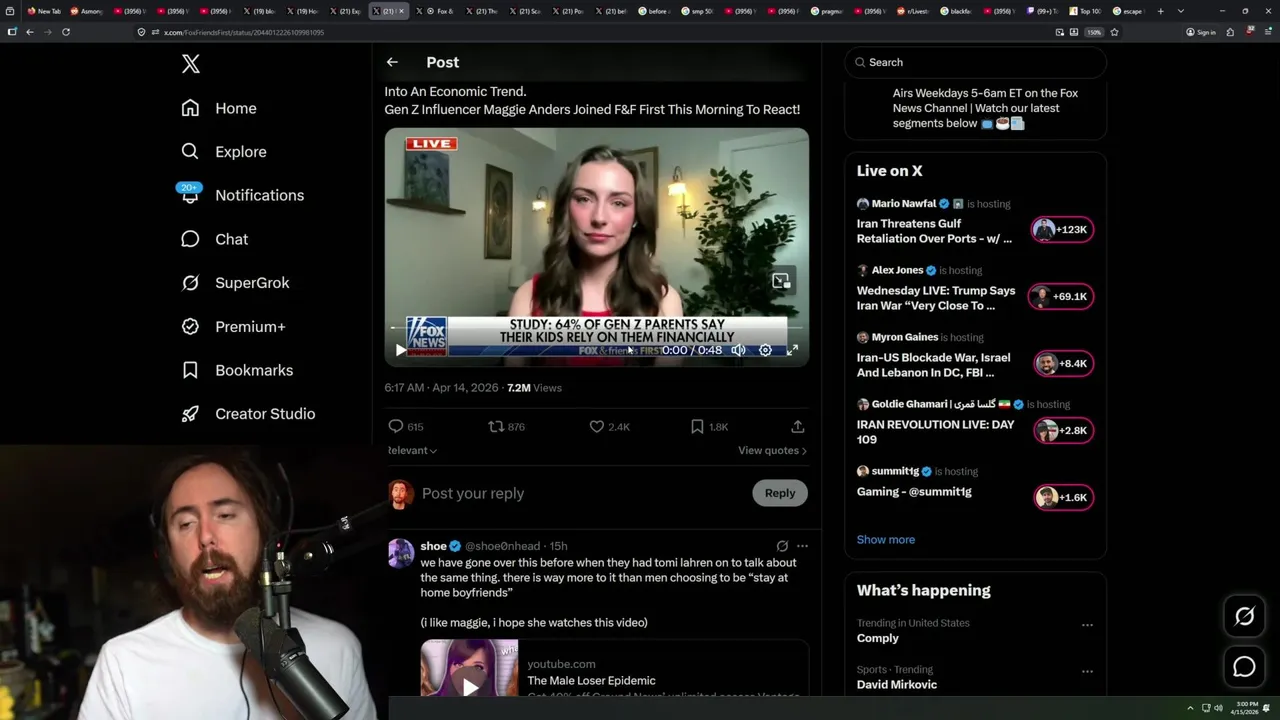Click the share icon on the post
The height and width of the screenshot is (720, 1280).
click(797, 427)
